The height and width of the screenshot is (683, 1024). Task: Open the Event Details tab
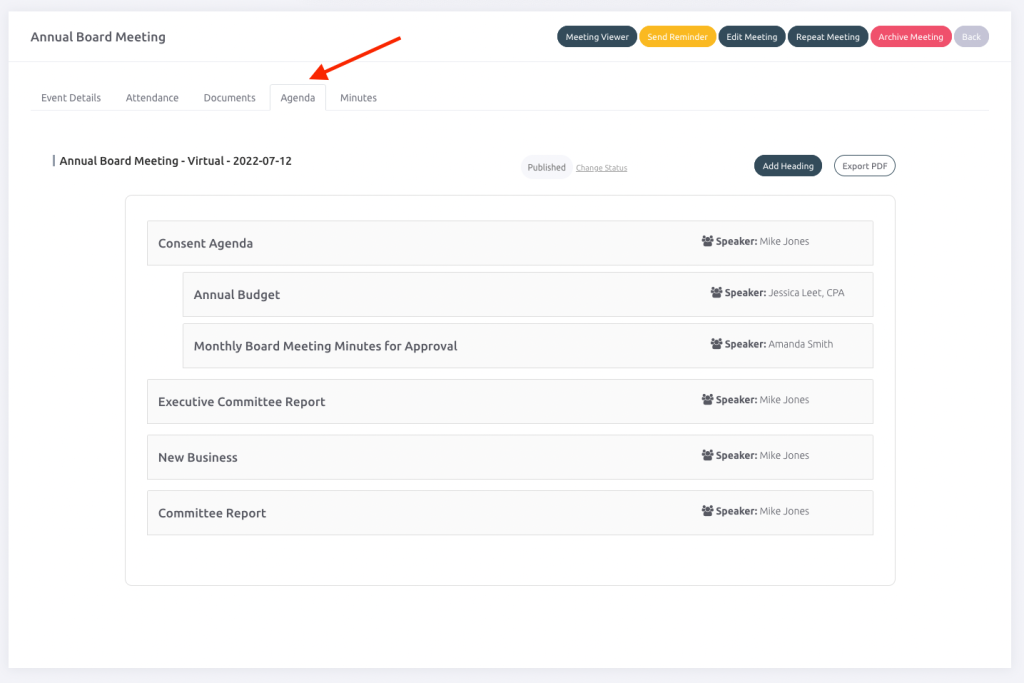[71, 98]
